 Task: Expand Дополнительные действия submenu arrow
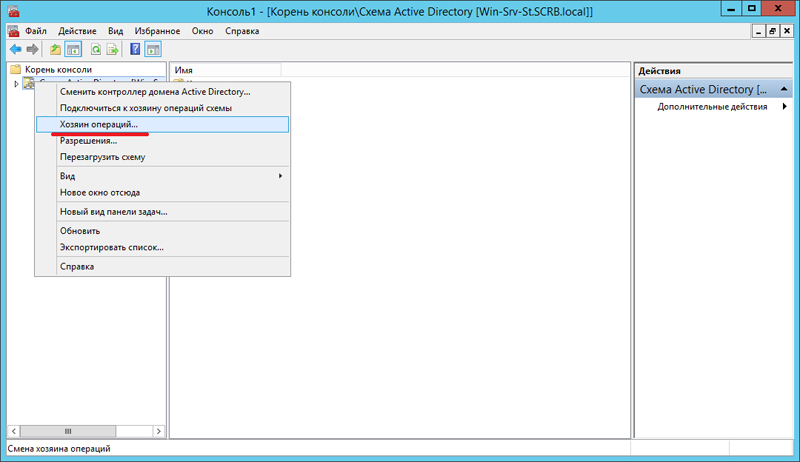pos(785,107)
